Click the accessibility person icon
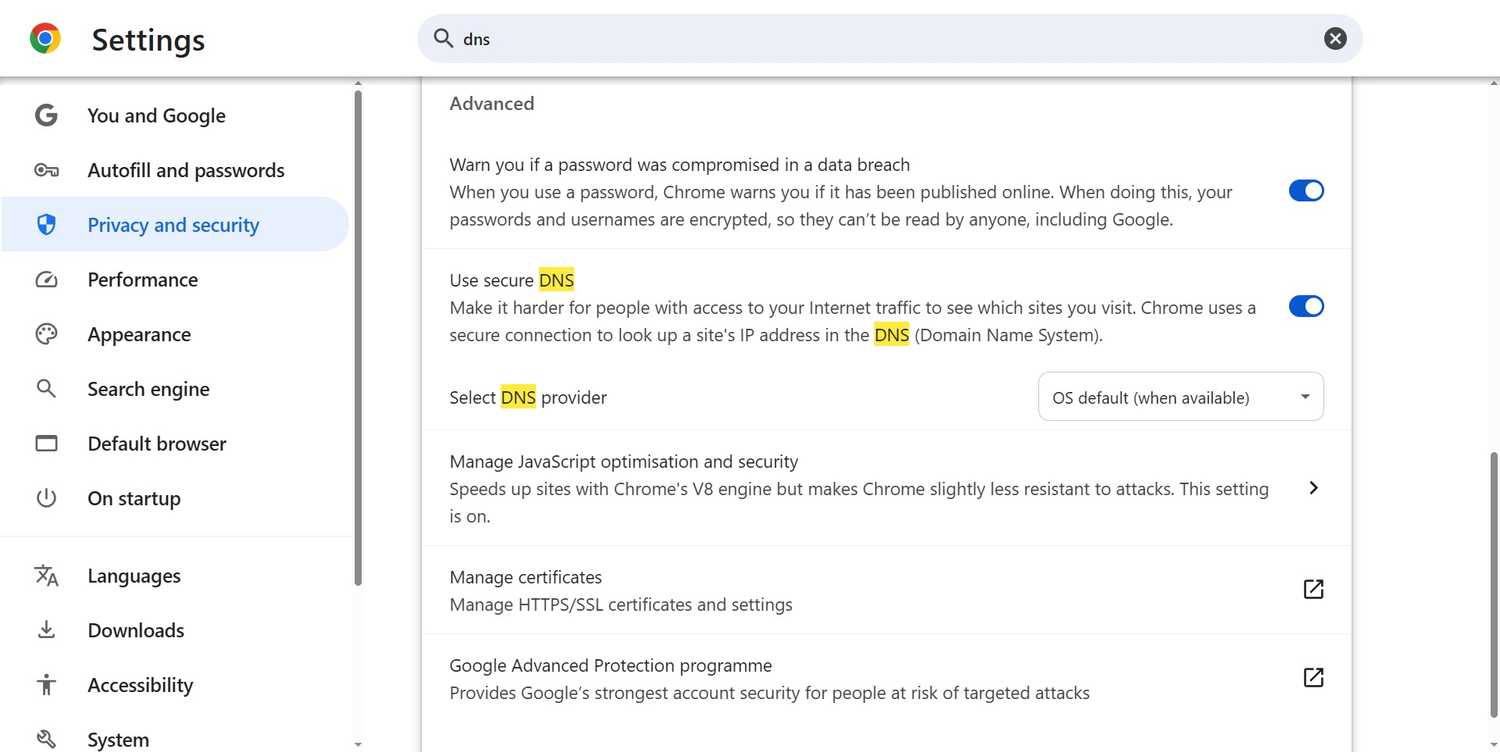Screen dimensions: 1500x752 [x=46, y=685]
